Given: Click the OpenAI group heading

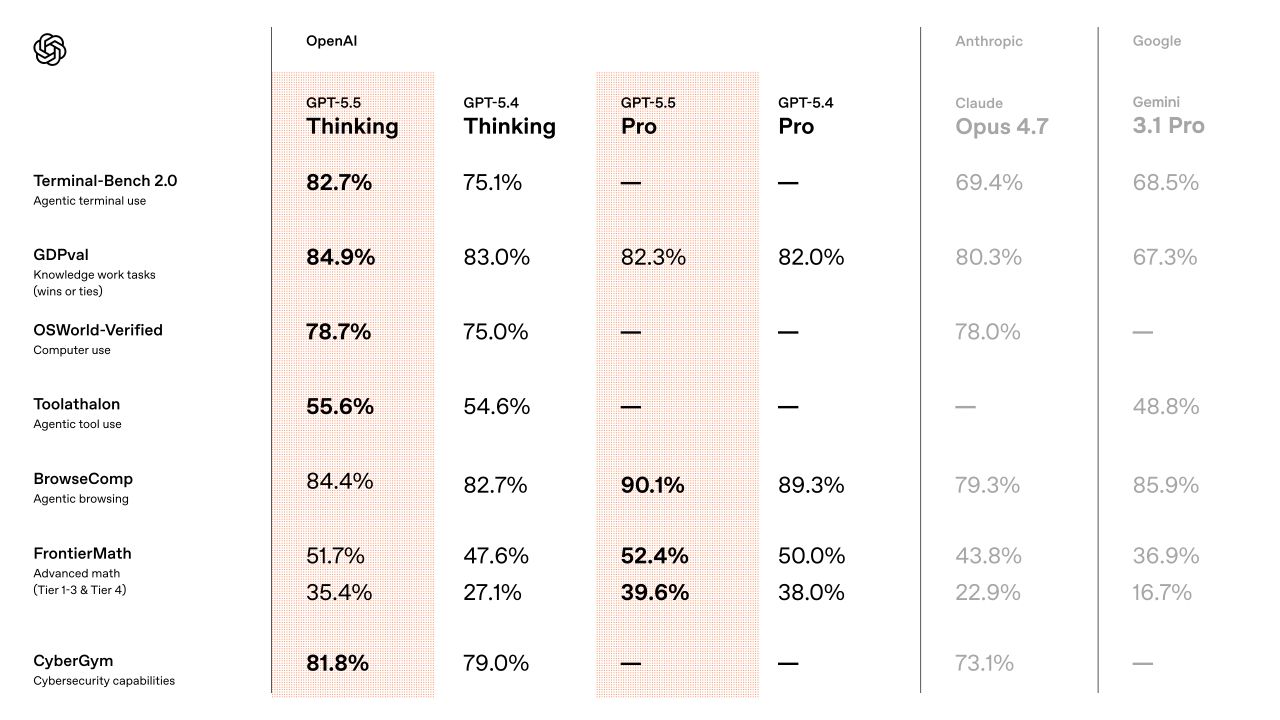Looking at the screenshot, I should (331, 41).
